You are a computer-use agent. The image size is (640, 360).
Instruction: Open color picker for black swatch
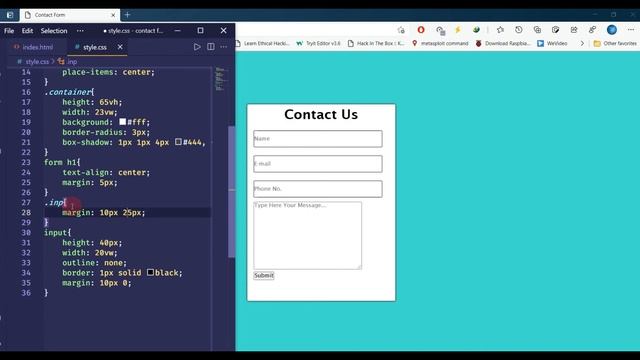coord(150,272)
